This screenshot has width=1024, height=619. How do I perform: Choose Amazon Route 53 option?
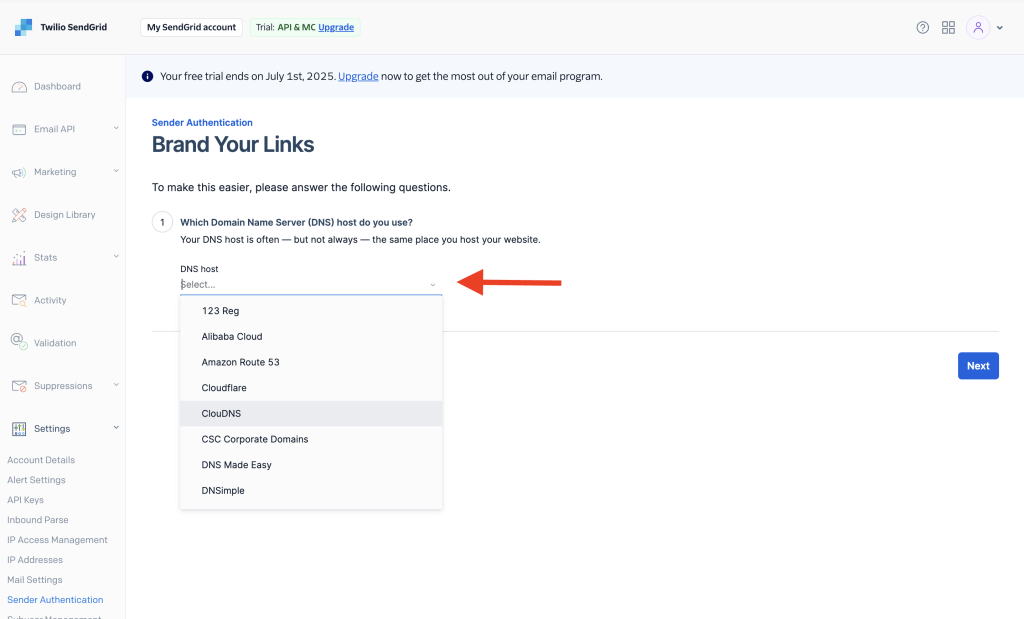pos(240,362)
